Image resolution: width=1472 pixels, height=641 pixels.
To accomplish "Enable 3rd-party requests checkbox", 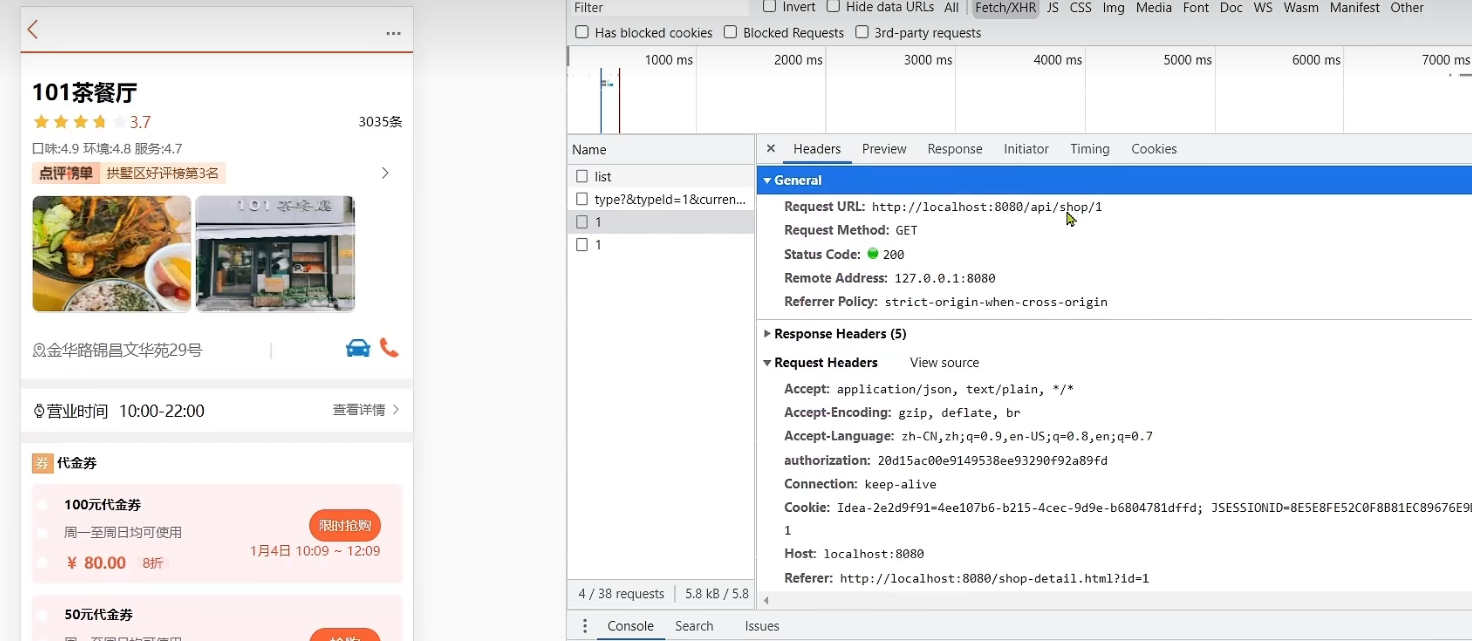I will (x=862, y=32).
